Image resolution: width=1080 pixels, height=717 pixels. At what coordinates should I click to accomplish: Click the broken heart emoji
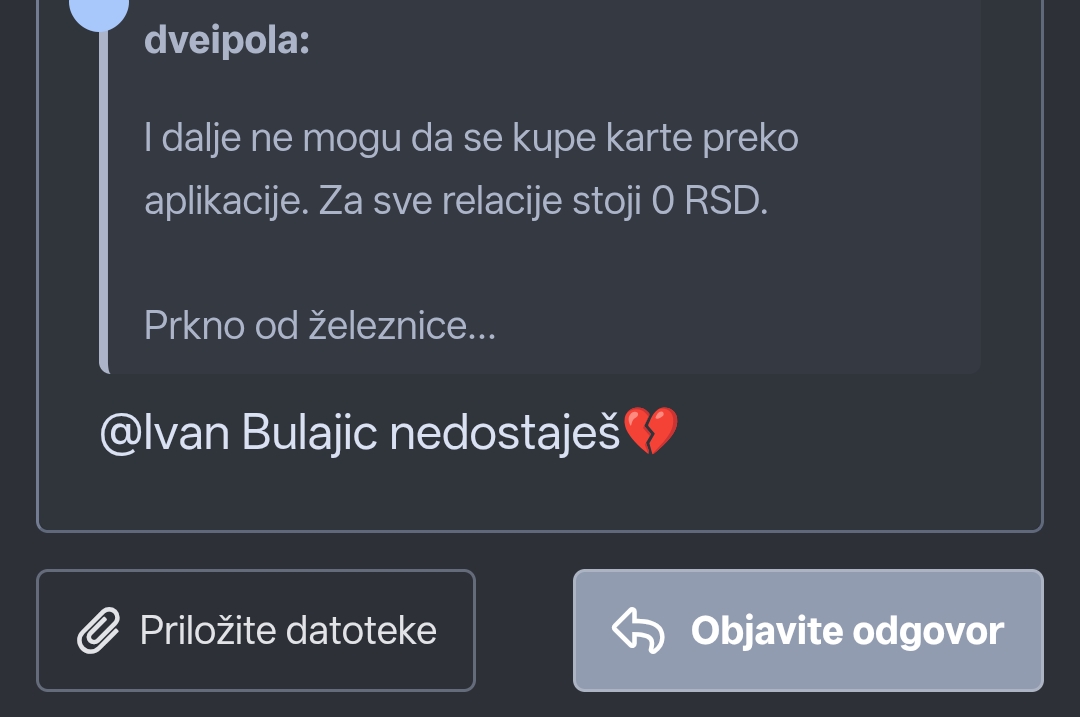[651, 433]
